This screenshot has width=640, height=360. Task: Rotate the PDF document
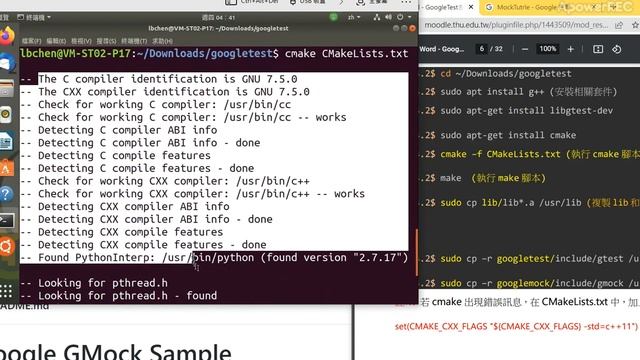(617, 49)
